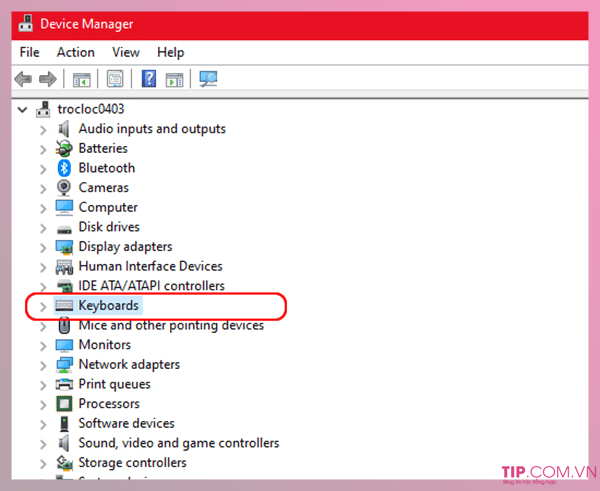Expand Human Interface Devices chevron
The image size is (600, 491).
click(x=43, y=267)
